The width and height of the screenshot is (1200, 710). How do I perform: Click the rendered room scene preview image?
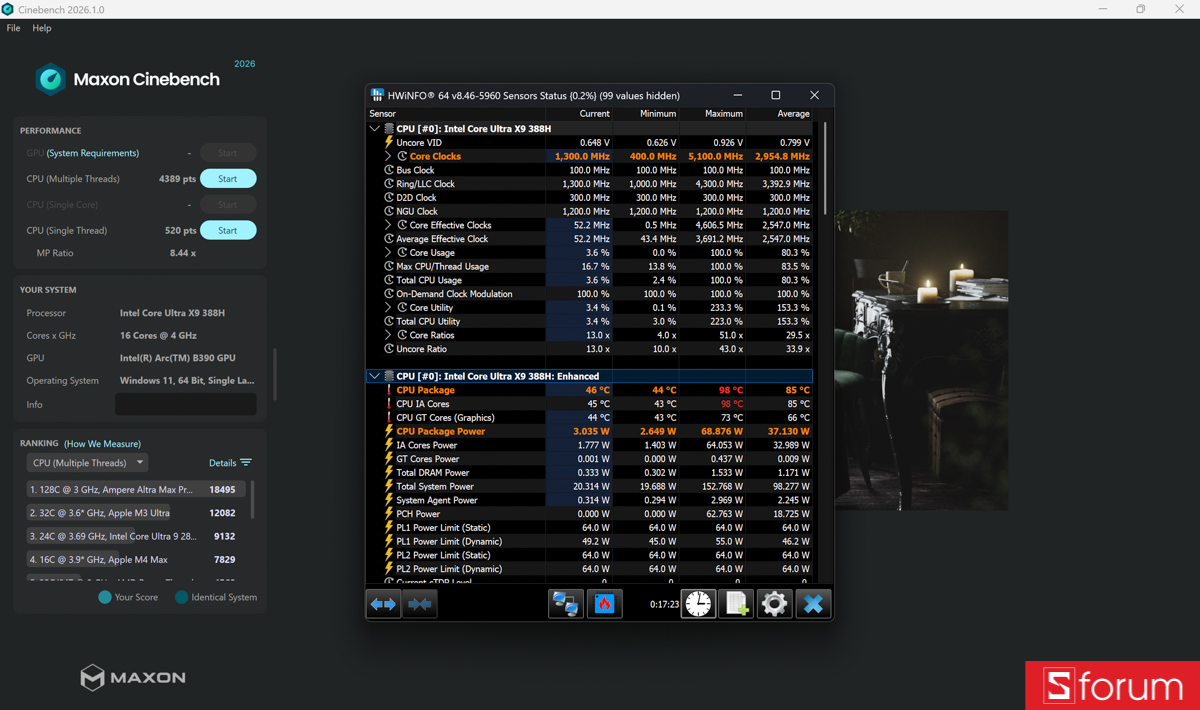click(x=922, y=360)
